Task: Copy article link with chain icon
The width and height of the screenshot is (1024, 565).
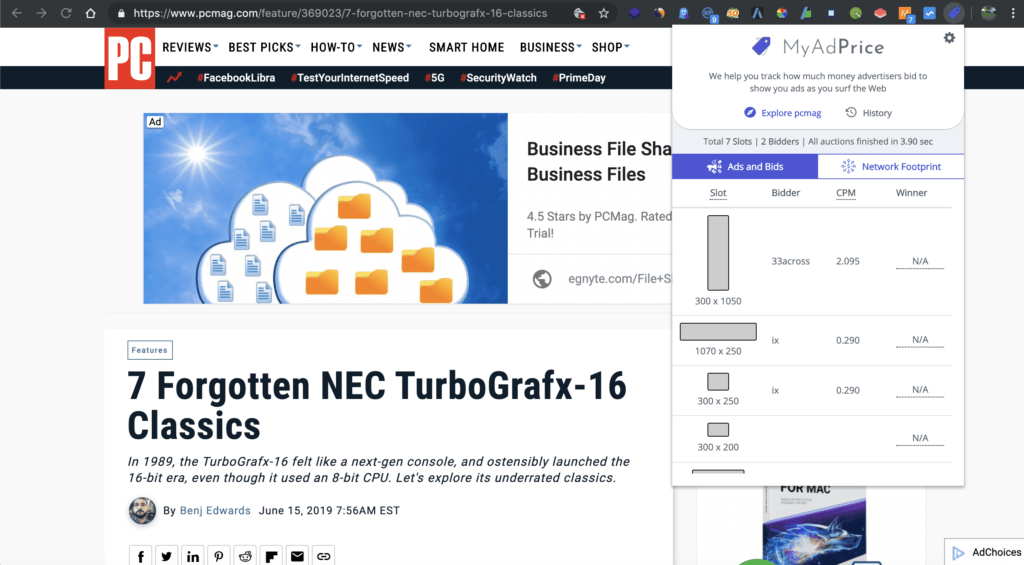Action: (323, 556)
